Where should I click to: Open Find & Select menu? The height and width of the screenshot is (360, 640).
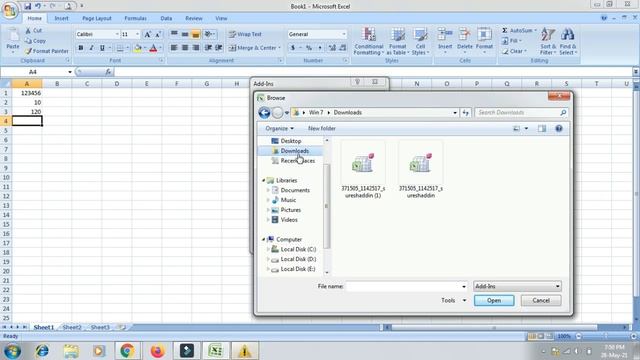[568, 41]
